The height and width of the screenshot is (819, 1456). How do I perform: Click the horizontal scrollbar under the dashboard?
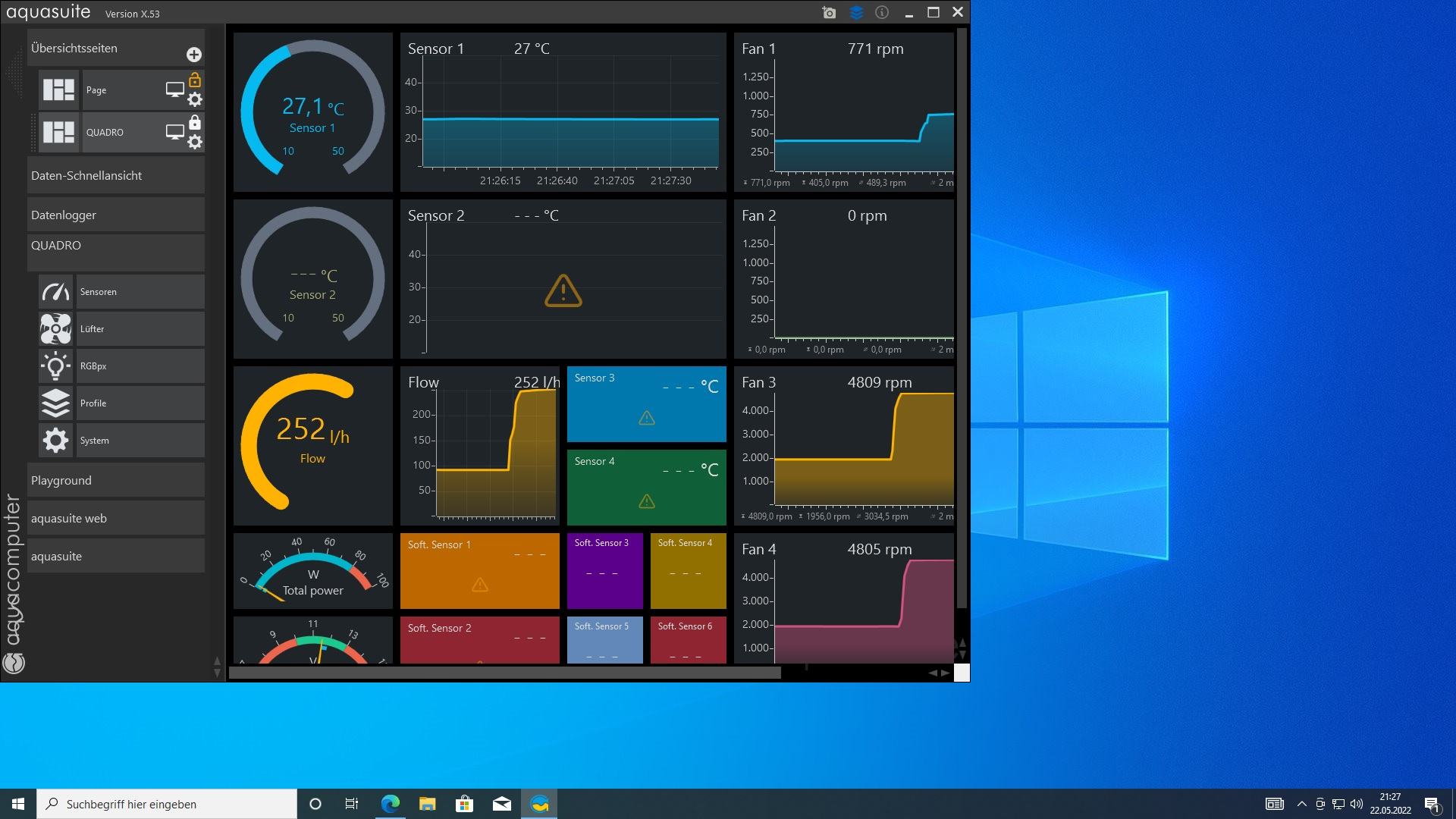click(x=504, y=673)
